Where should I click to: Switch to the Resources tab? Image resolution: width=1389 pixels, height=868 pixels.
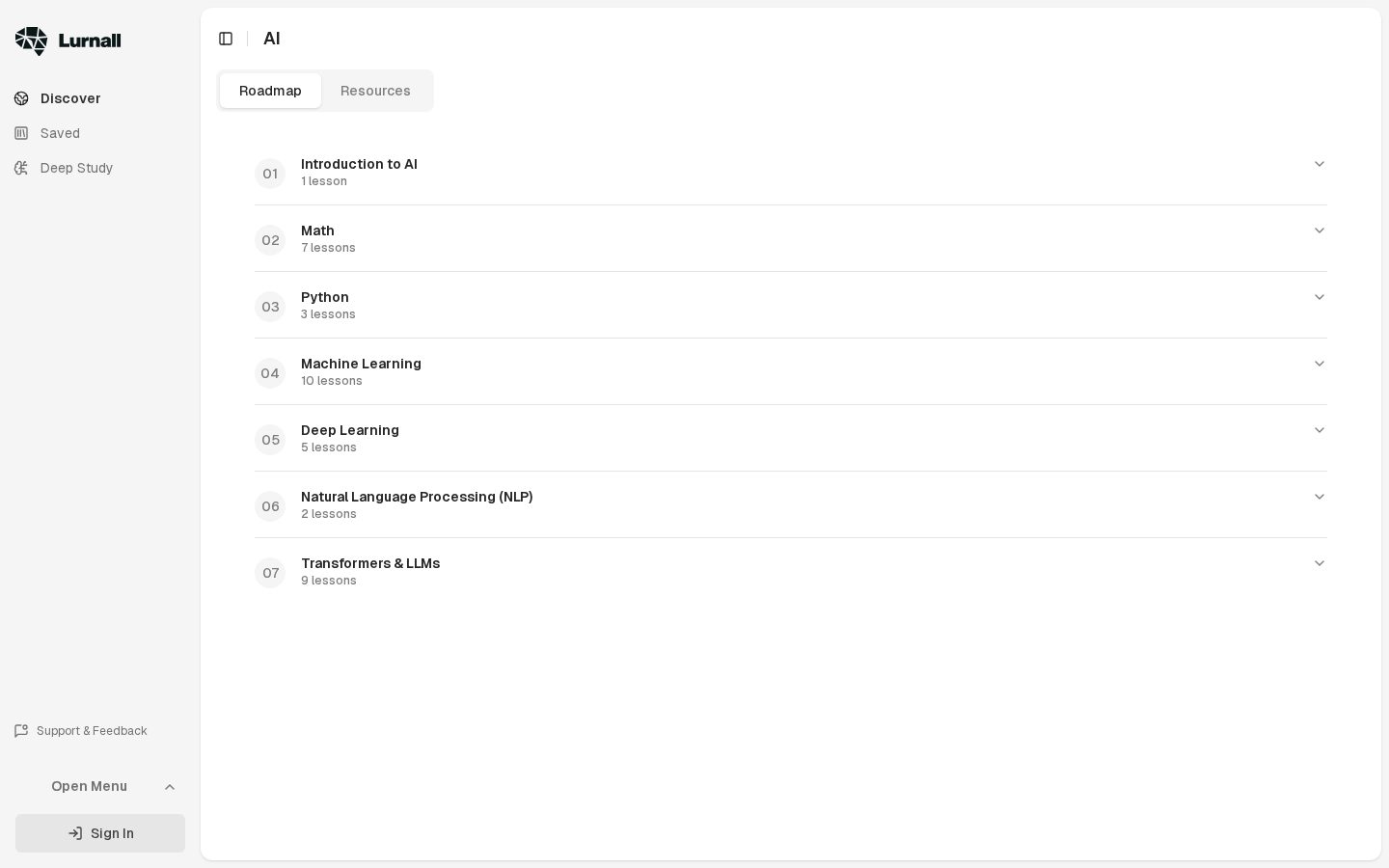pyautogui.click(x=375, y=91)
